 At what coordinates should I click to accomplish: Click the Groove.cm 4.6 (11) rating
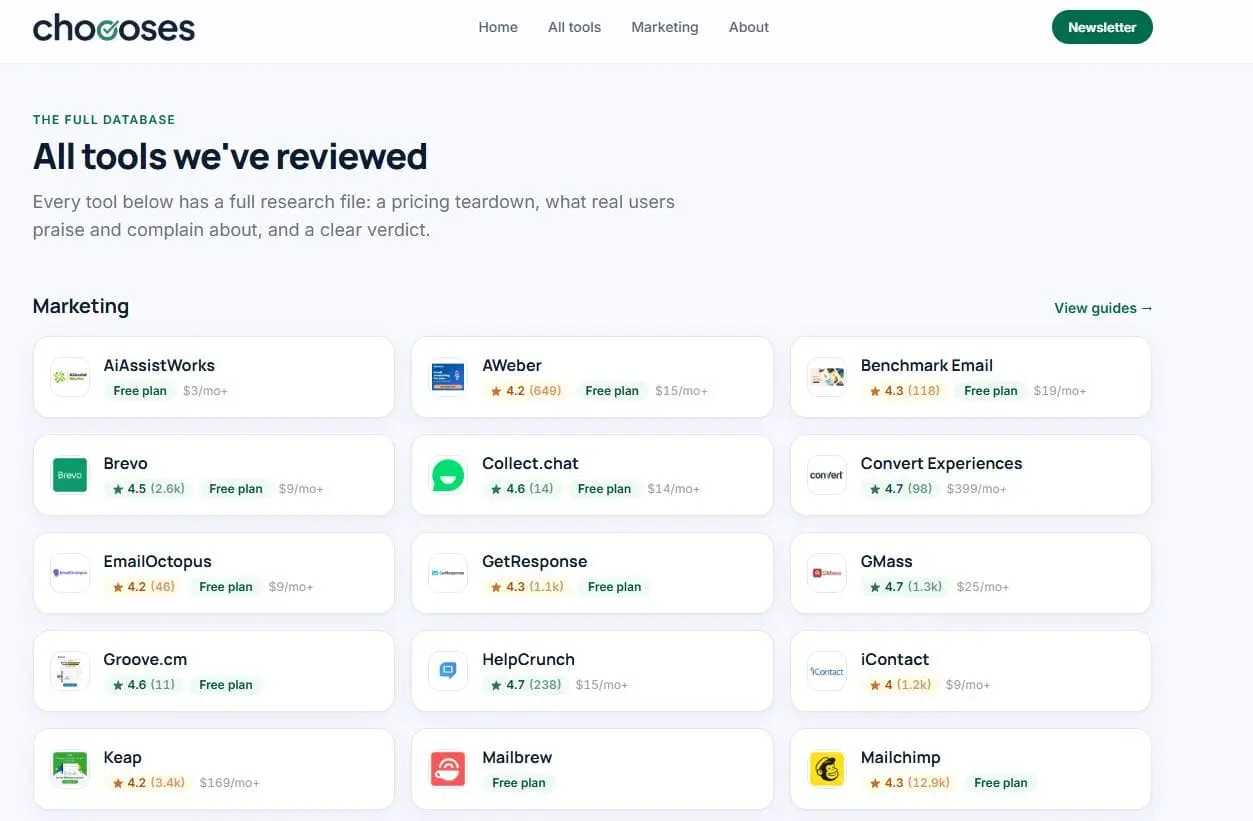tap(144, 685)
